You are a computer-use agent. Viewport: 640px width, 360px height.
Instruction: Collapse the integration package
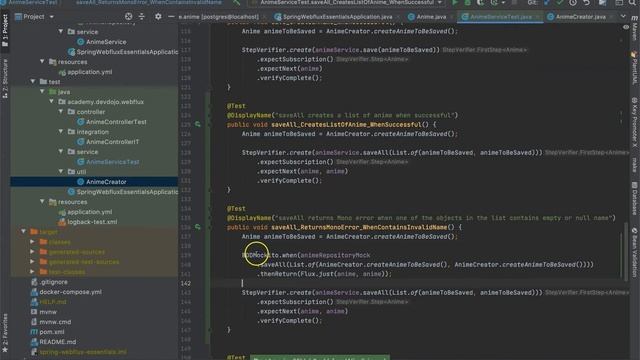coord(61,132)
